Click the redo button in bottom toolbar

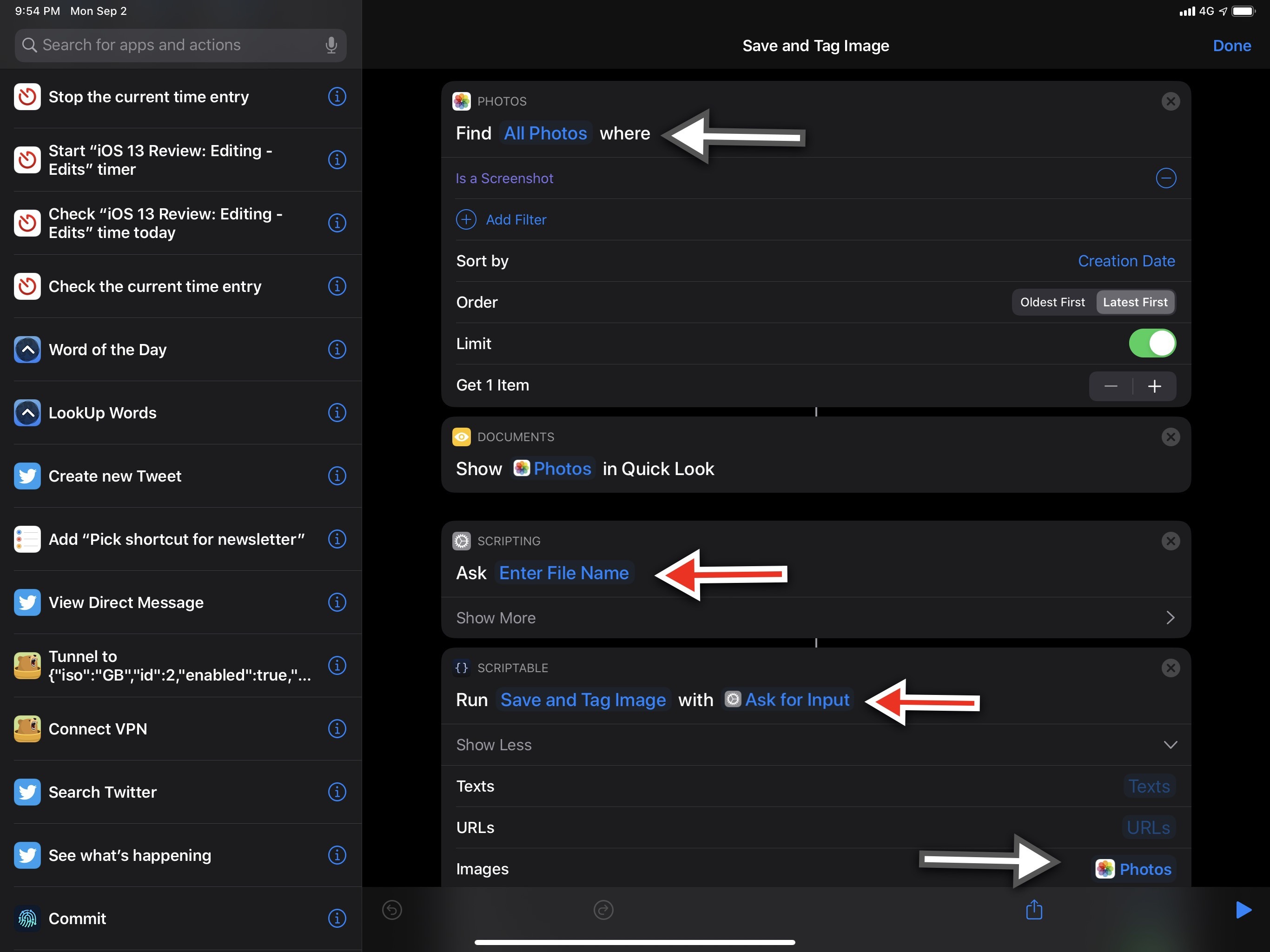(x=603, y=910)
